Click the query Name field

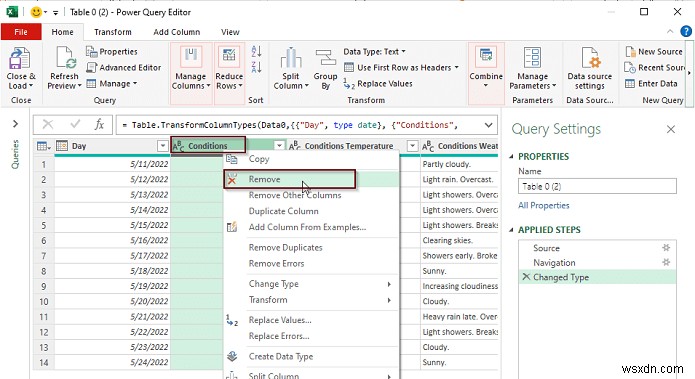pyautogui.click(x=597, y=186)
